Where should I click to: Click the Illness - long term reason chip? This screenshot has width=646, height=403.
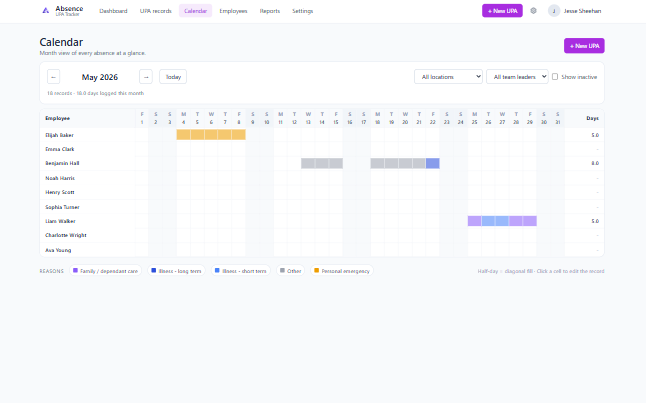tap(176, 271)
